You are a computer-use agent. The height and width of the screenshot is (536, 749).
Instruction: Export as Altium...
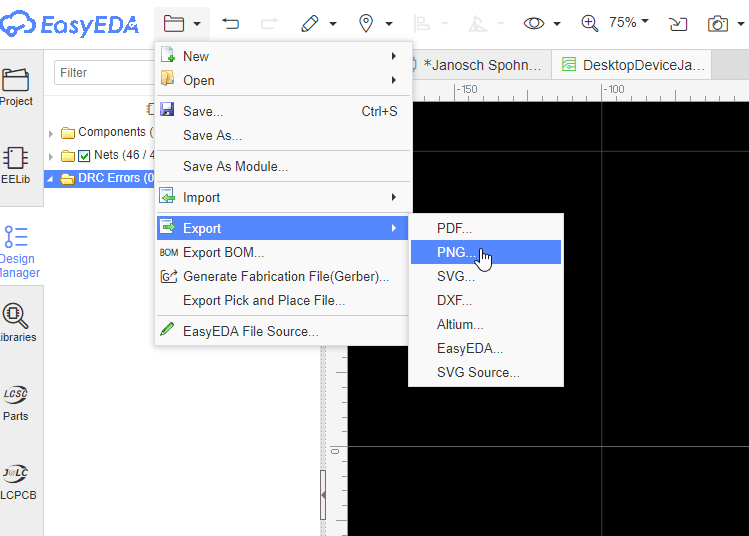pos(486,324)
